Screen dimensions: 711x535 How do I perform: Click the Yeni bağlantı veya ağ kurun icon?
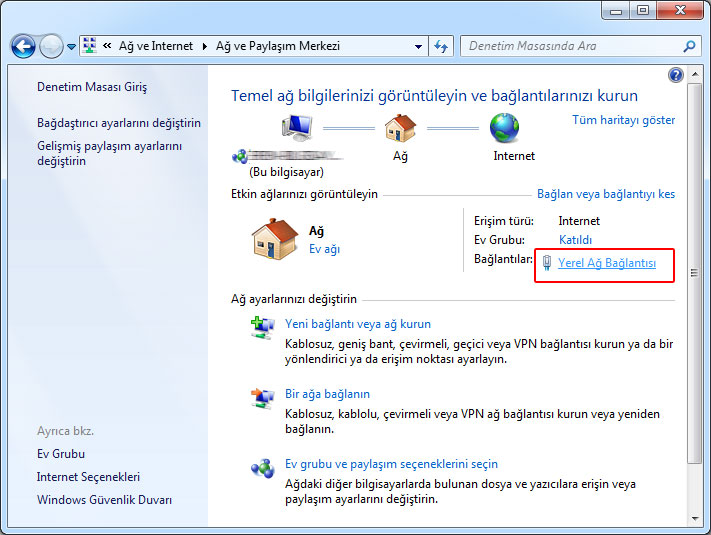pyautogui.click(x=262, y=329)
